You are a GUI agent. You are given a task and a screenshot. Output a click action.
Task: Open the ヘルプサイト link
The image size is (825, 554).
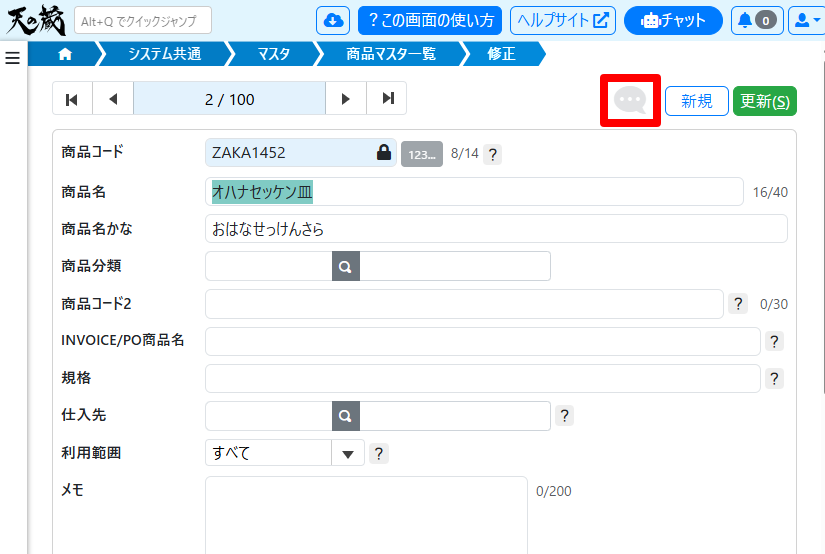(x=562, y=20)
